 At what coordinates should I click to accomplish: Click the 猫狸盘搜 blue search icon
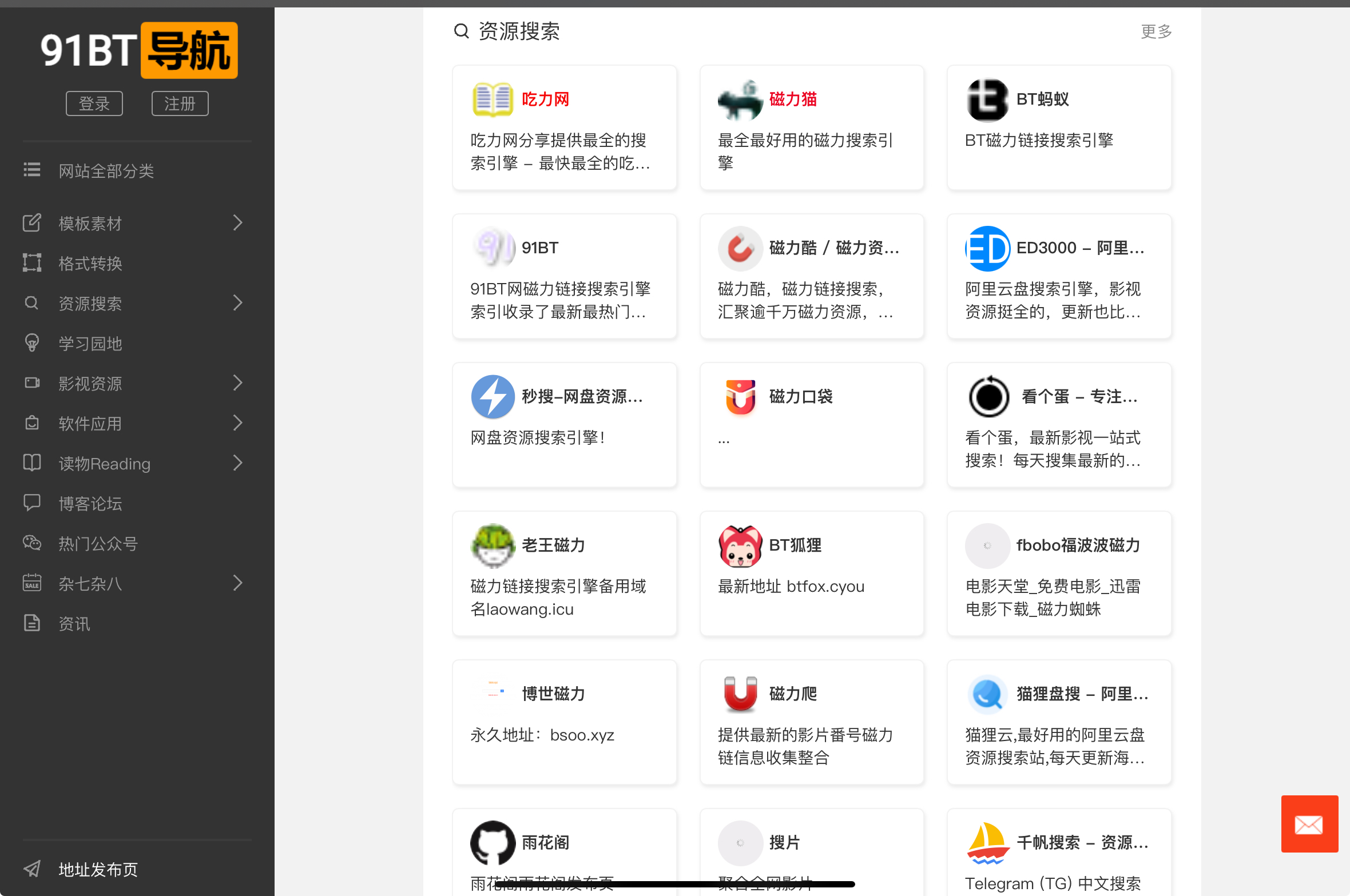987,694
